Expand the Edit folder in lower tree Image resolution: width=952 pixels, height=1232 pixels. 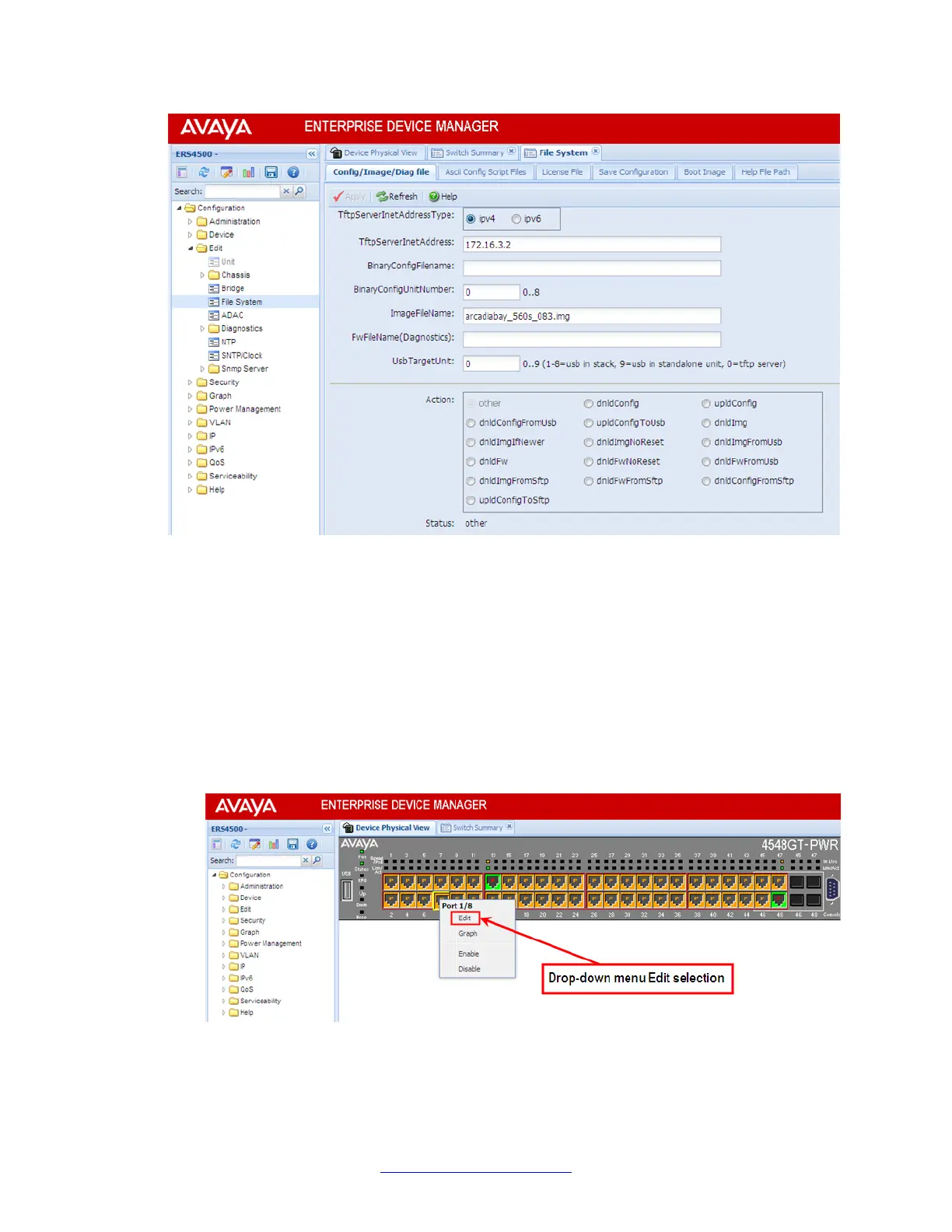point(224,909)
